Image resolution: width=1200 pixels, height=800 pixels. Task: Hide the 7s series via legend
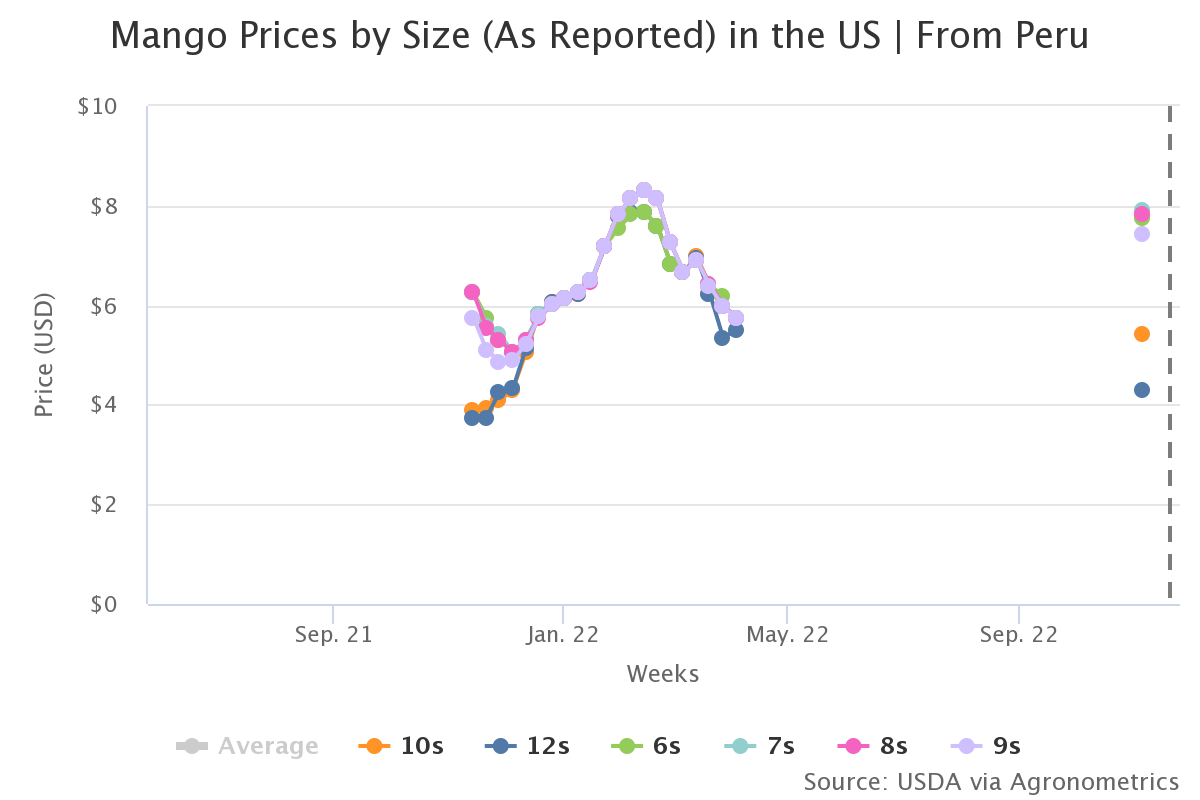759,746
